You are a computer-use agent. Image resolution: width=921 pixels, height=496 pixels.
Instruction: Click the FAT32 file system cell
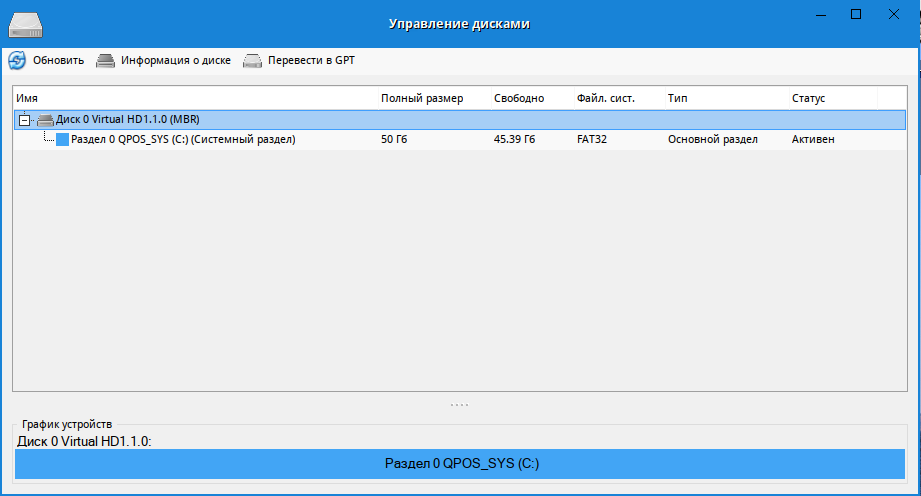pyautogui.click(x=591, y=139)
